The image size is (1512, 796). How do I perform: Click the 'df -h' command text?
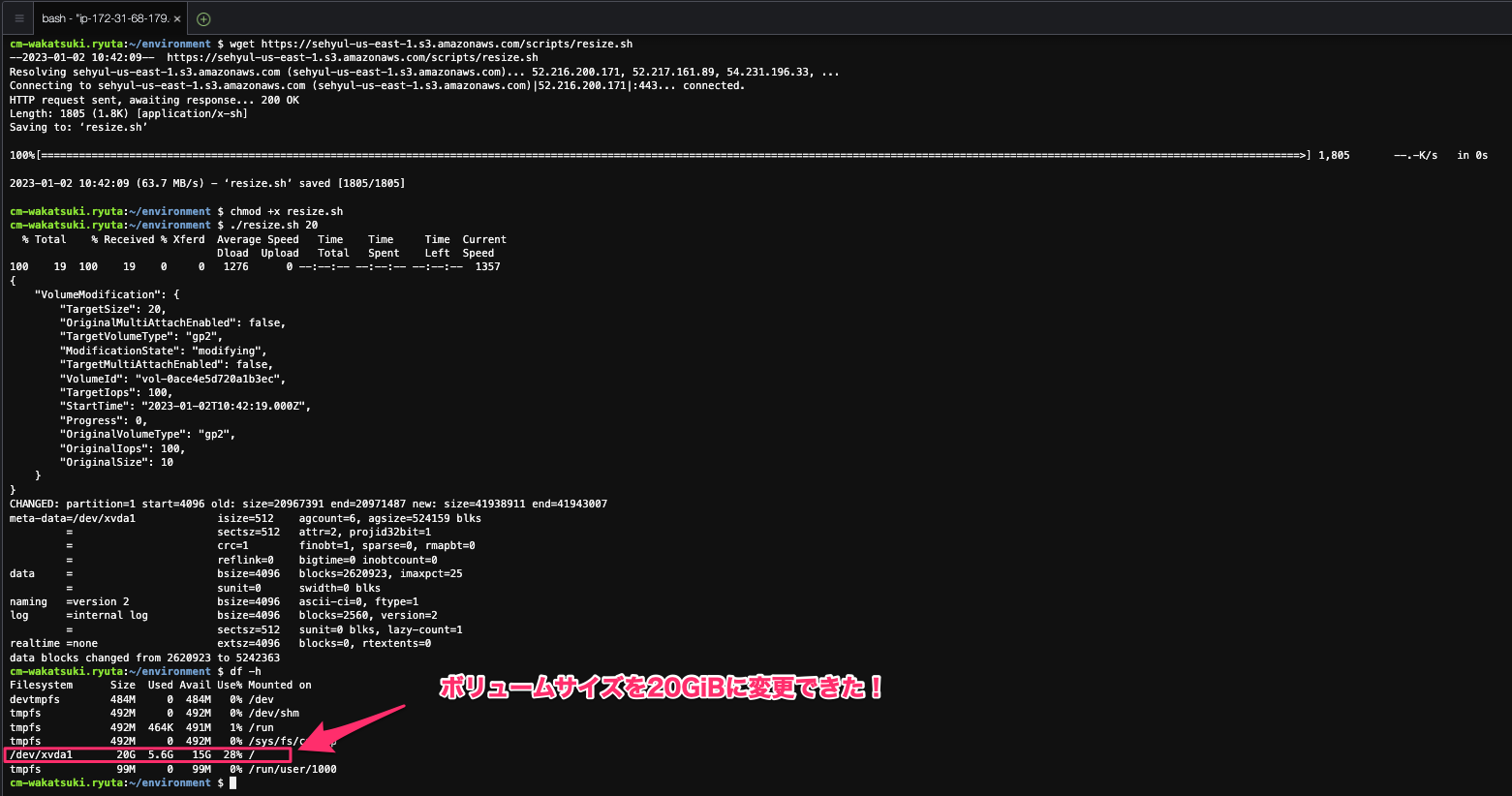tap(245, 671)
